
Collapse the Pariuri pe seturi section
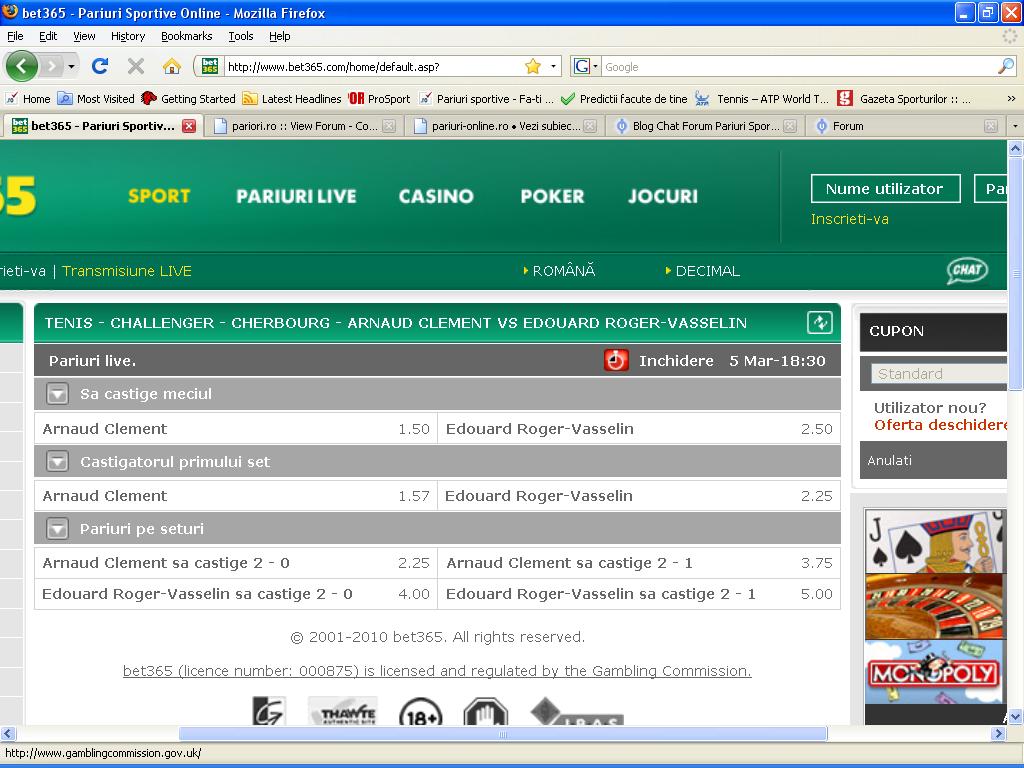coord(57,529)
